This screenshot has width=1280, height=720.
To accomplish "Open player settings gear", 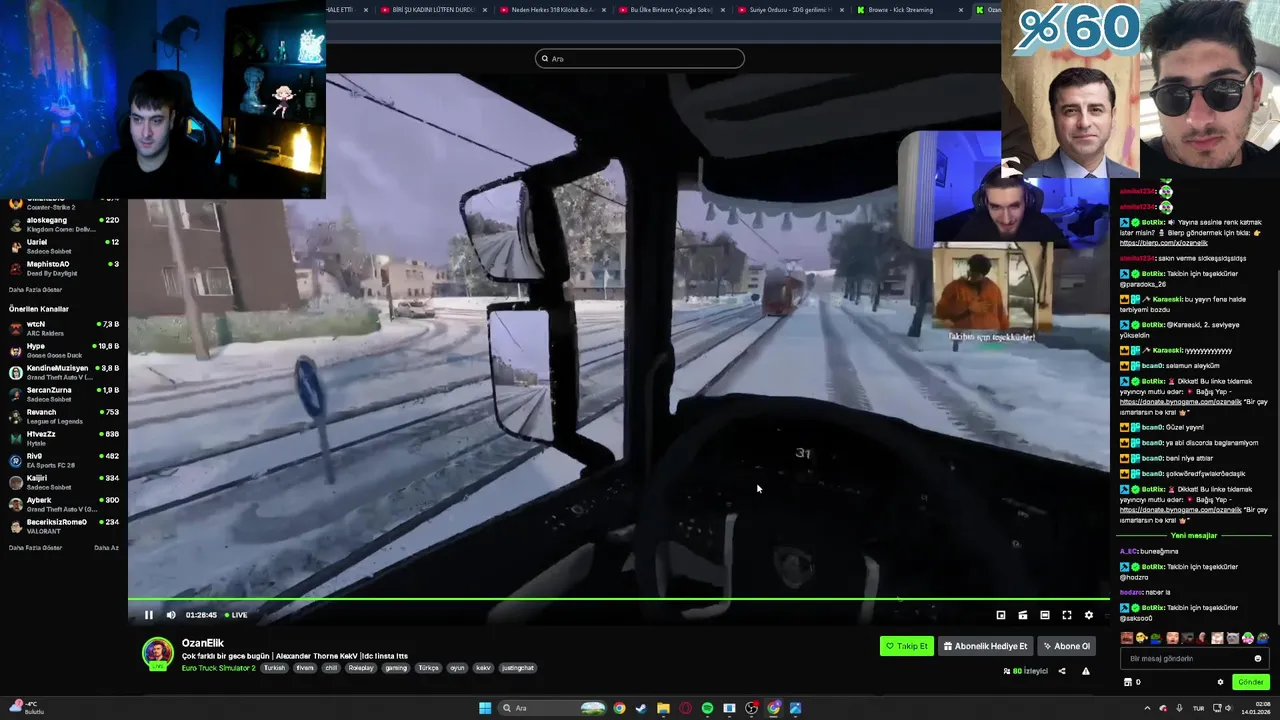I will [x=1089, y=615].
